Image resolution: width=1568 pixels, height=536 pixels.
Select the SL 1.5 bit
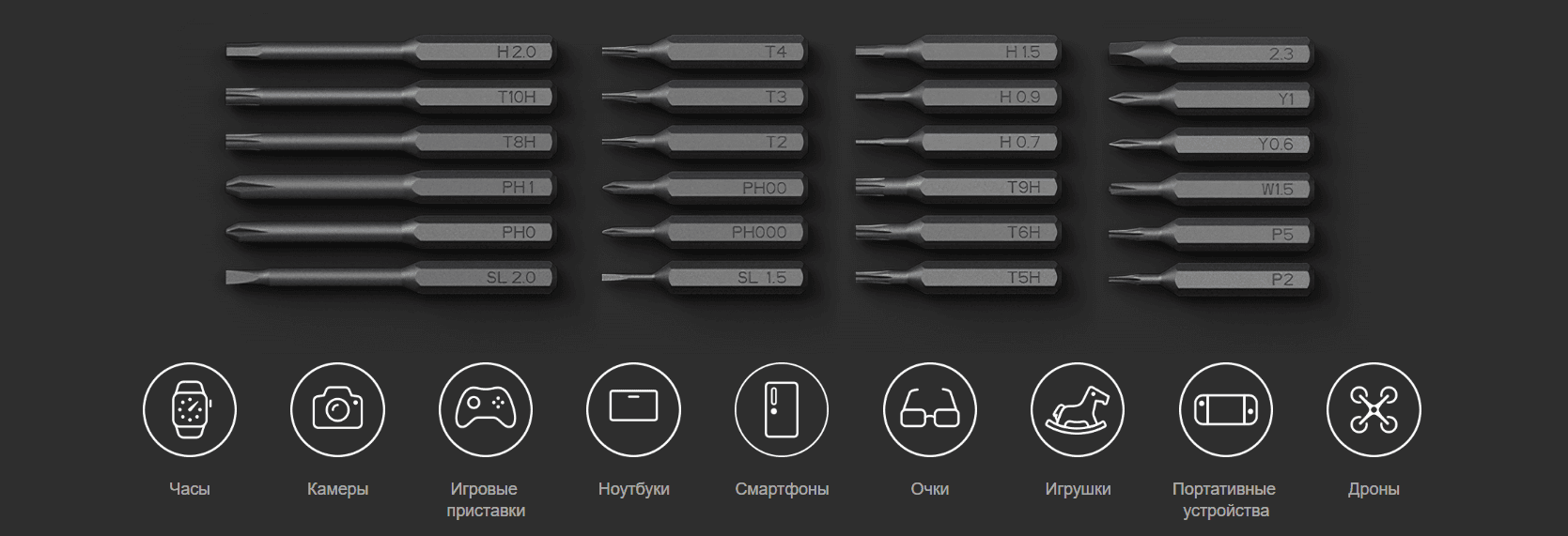tap(705, 278)
